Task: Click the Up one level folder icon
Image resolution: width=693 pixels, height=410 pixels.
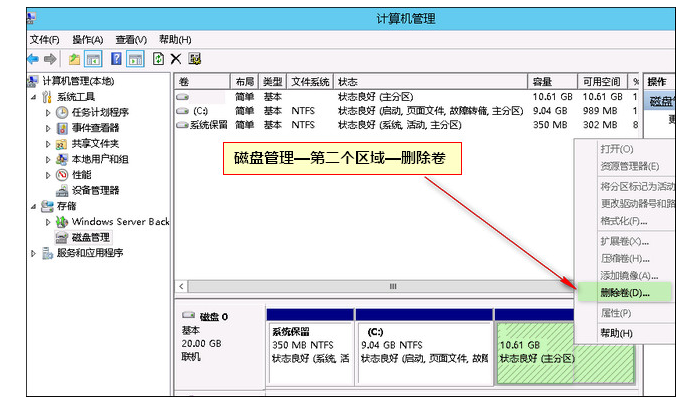Action: click(x=75, y=59)
